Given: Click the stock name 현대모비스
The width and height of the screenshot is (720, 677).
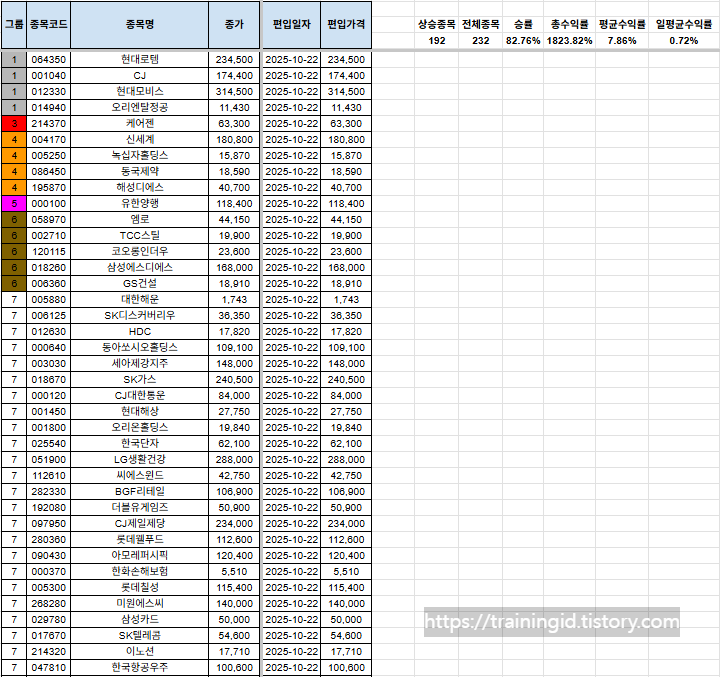Looking at the screenshot, I should point(140,92).
